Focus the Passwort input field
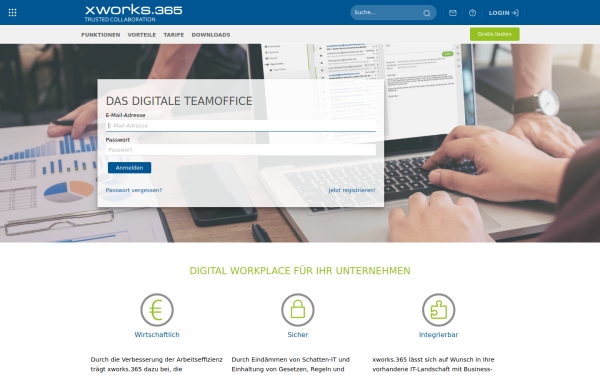600x375 pixels. [241, 150]
